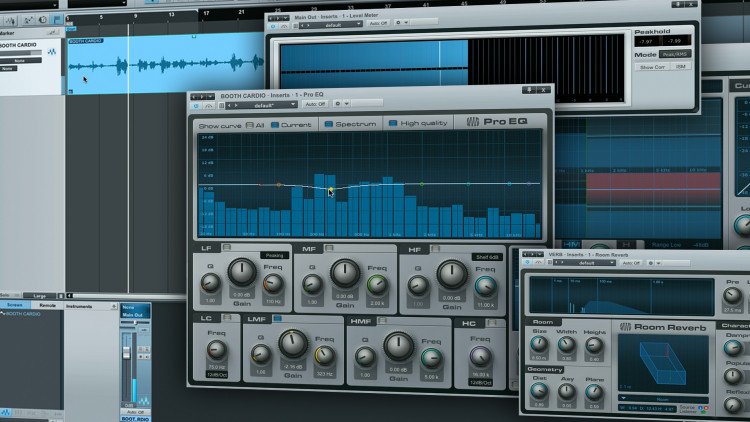Enable the HC high cut toggle
This screenshot has height=422, width=750.
point(491,323)
